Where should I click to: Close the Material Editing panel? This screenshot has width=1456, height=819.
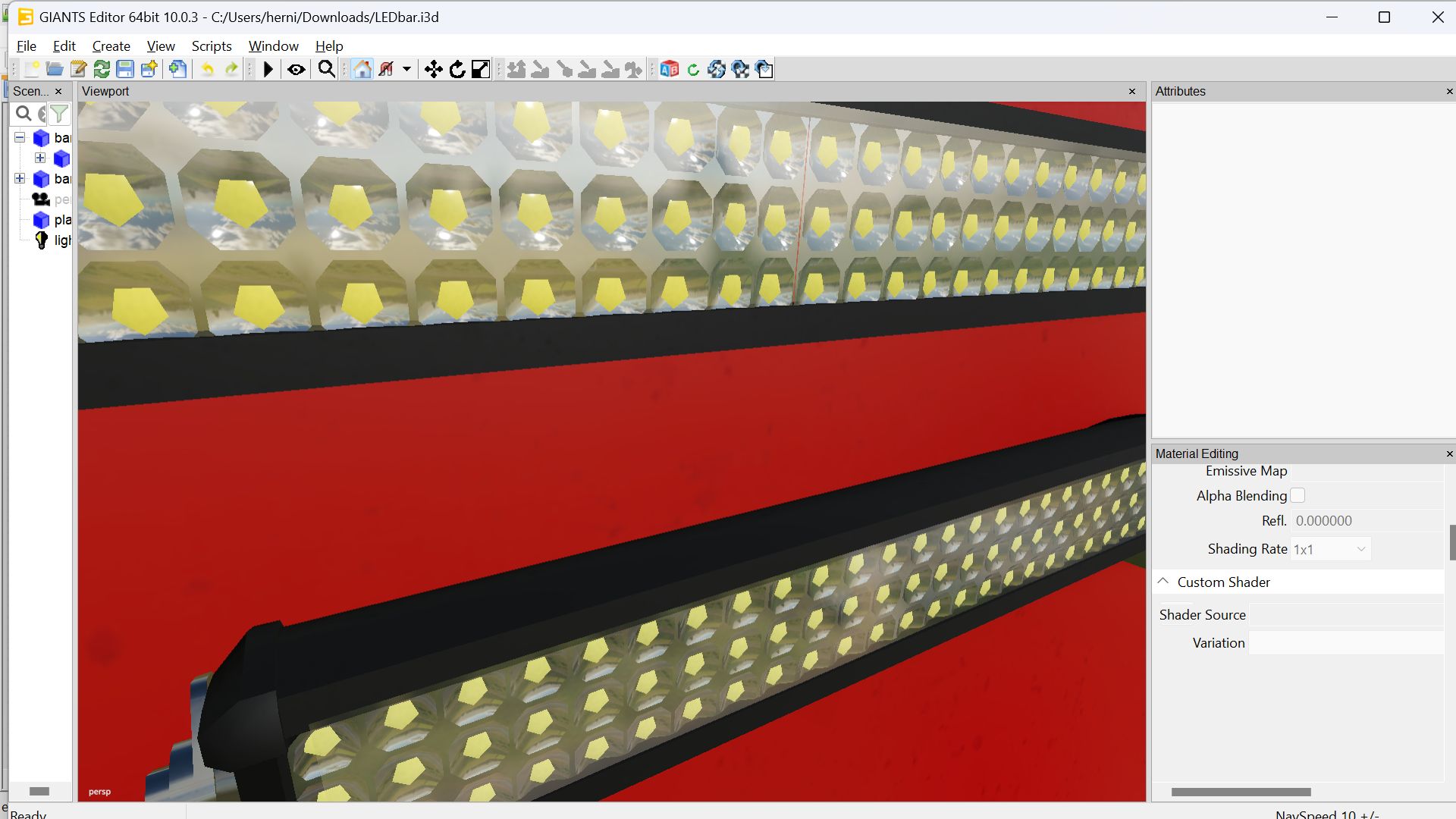coord(1449,453)
